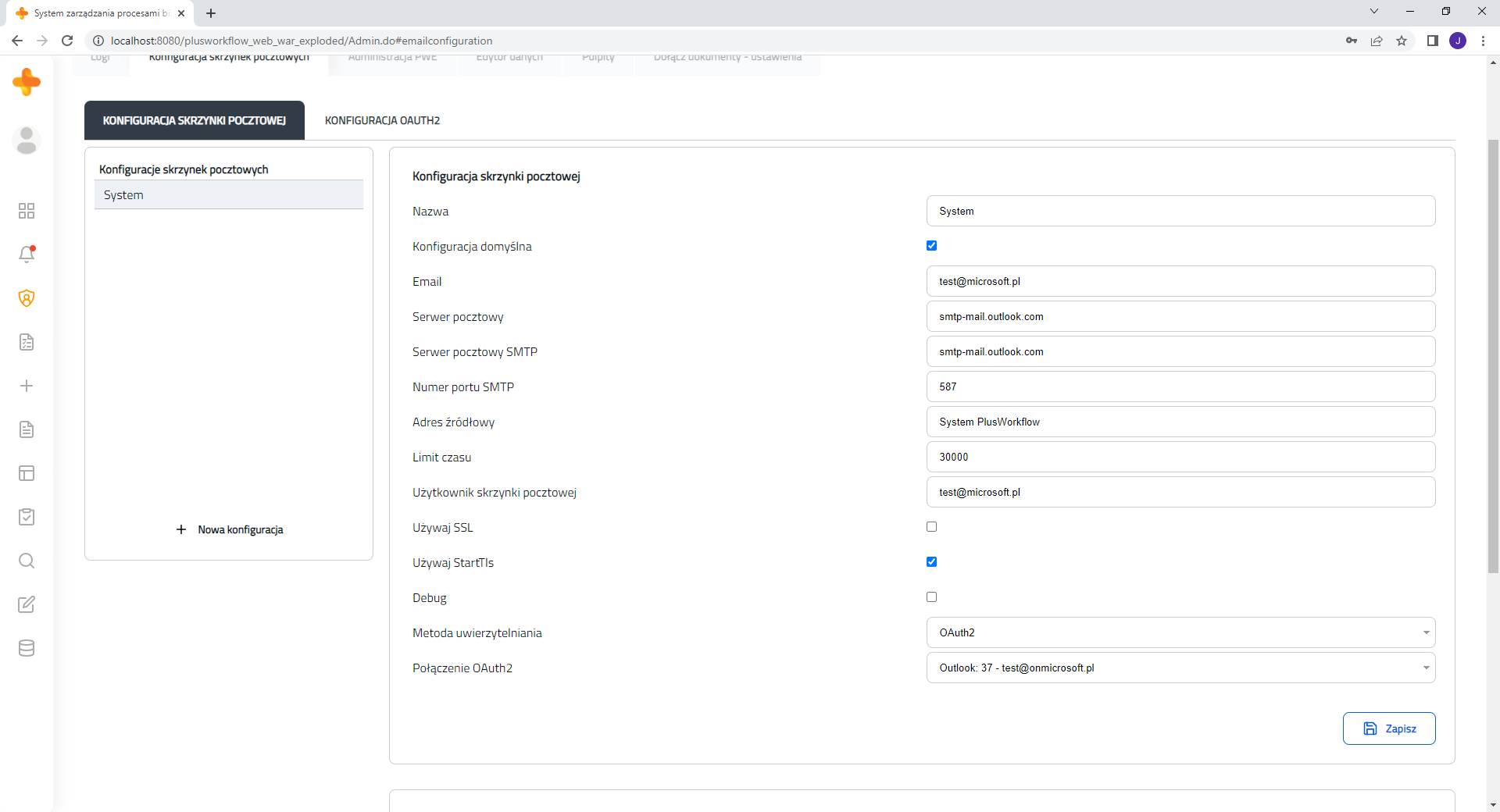The width and height of the screenshot is (1500, 812).
Task: Select the System mailbox configuration
Action: point(229,195)
